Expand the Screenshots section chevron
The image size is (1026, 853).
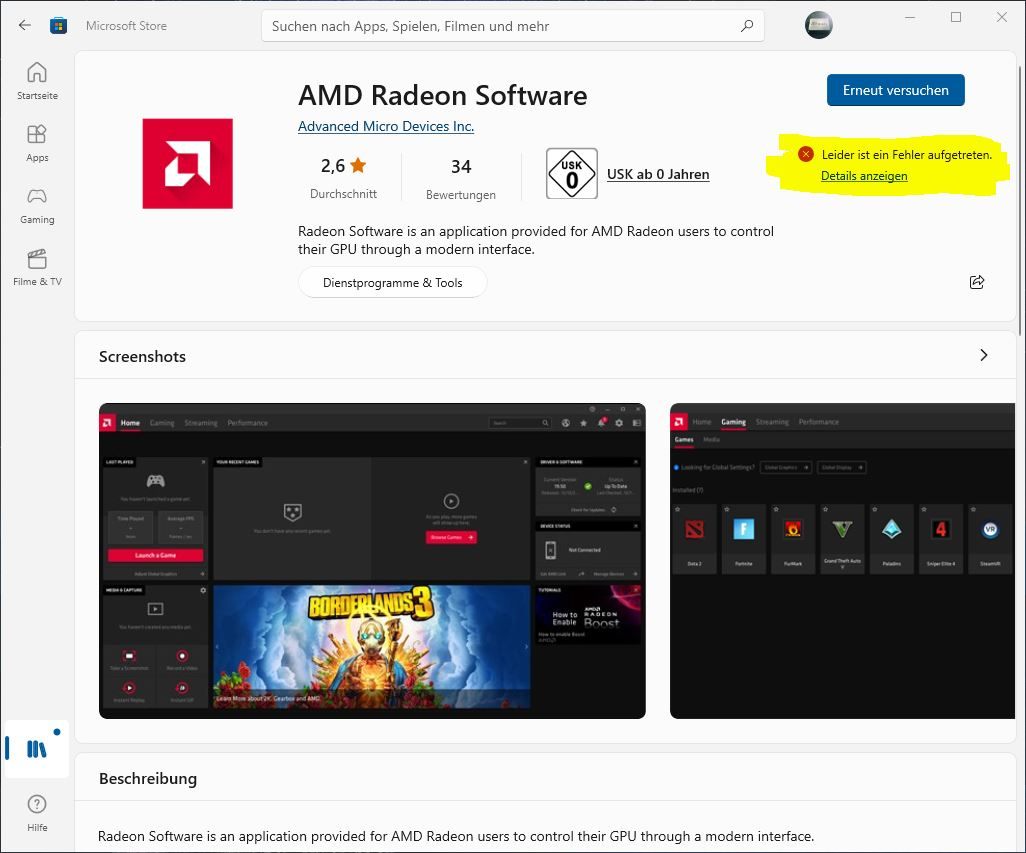(x=983, y=355)
